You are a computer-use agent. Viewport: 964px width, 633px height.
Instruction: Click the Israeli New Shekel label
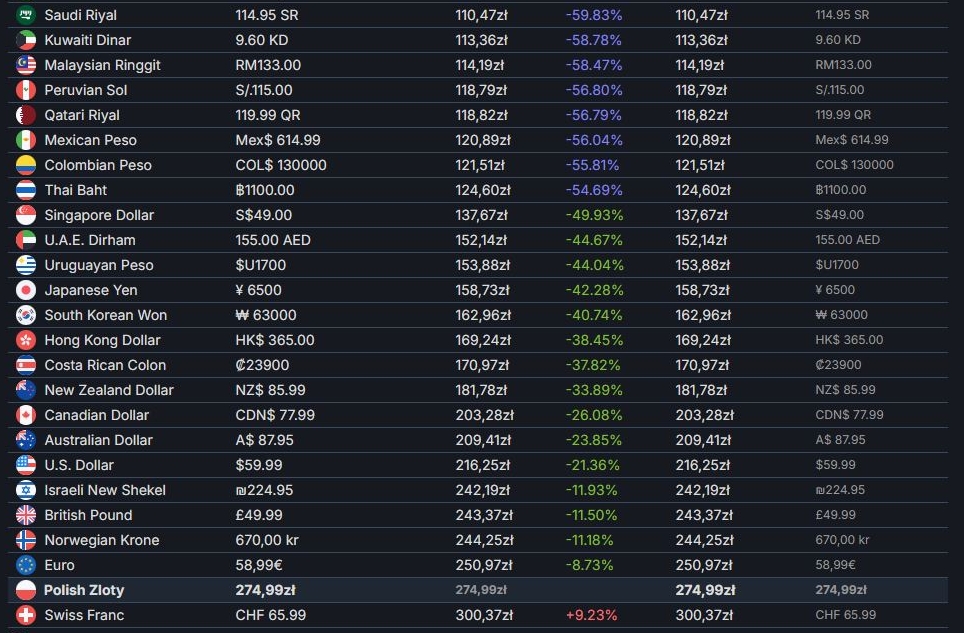coord(105,490)
